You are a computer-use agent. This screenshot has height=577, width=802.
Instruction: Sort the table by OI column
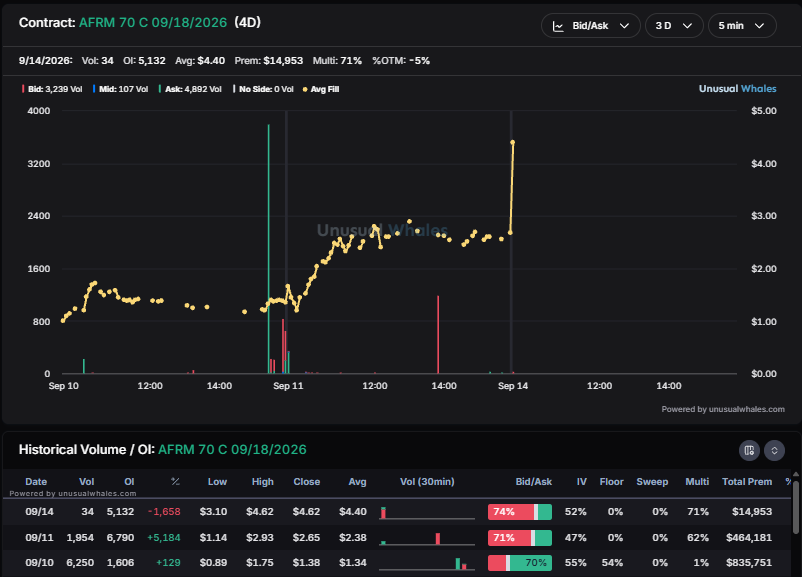129,482
